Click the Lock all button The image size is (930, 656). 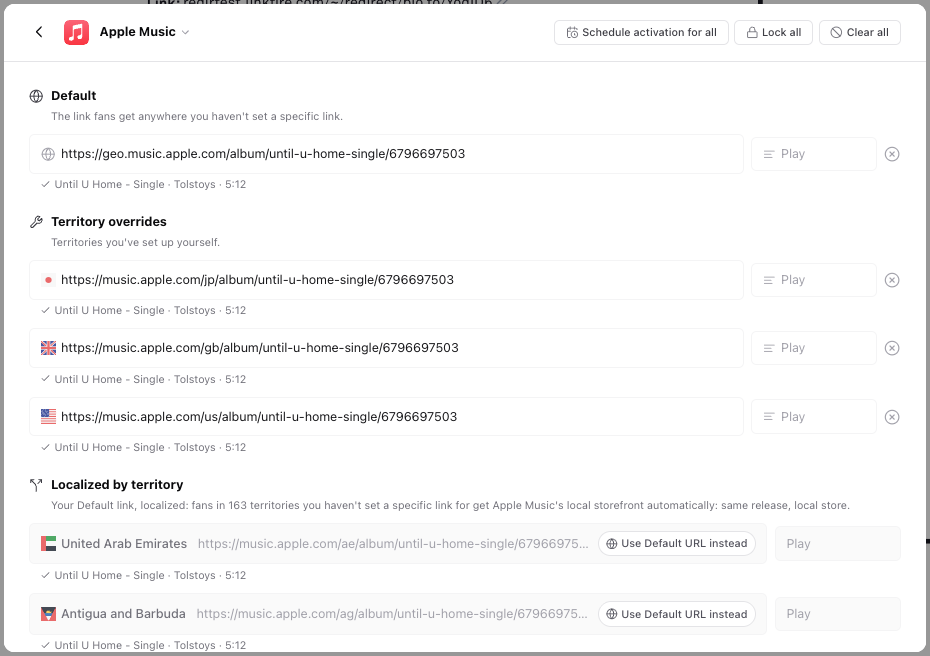(773, 33)
